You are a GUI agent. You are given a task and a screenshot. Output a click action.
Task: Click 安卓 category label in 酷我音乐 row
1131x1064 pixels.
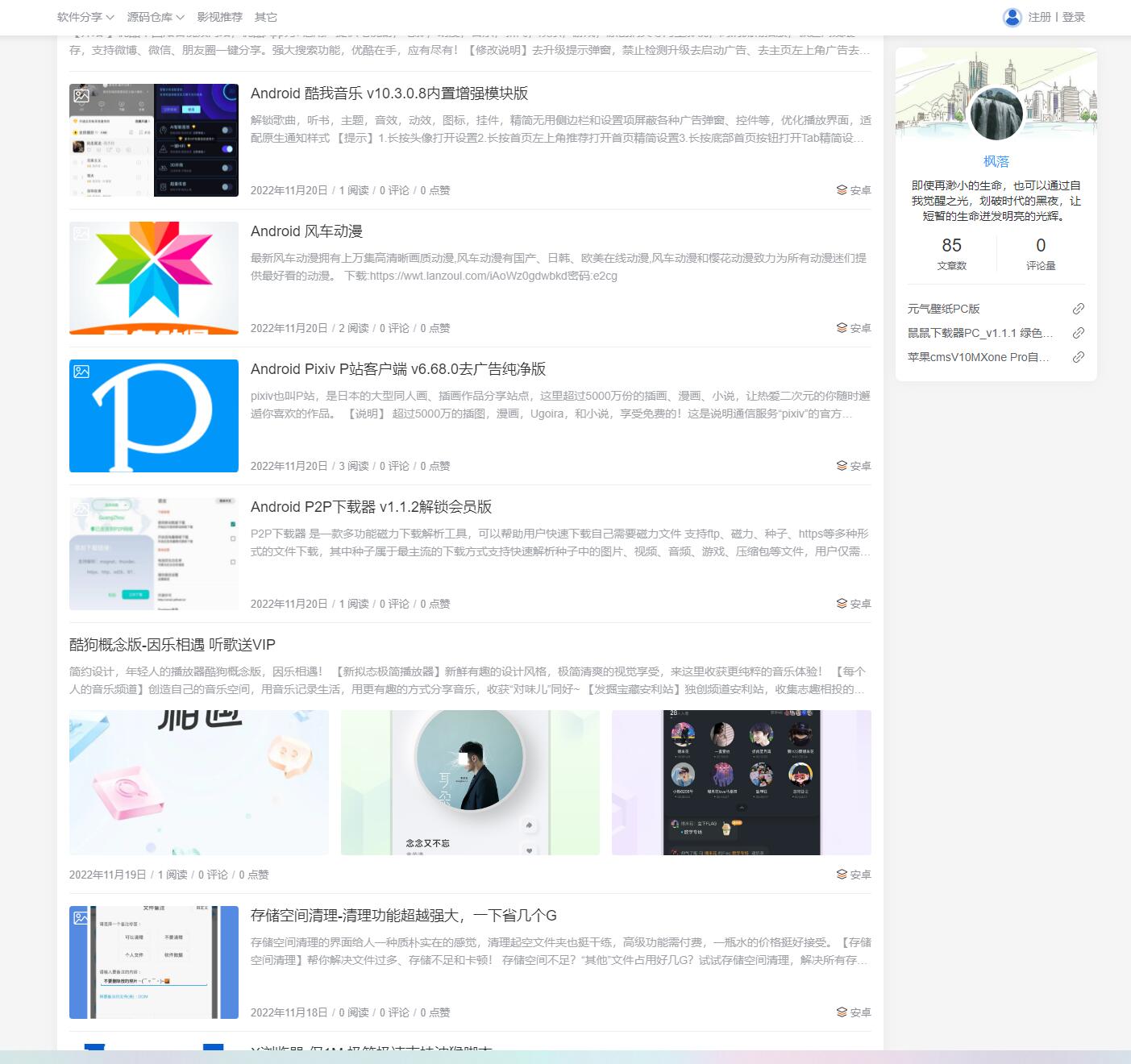(x=860, y=190)
